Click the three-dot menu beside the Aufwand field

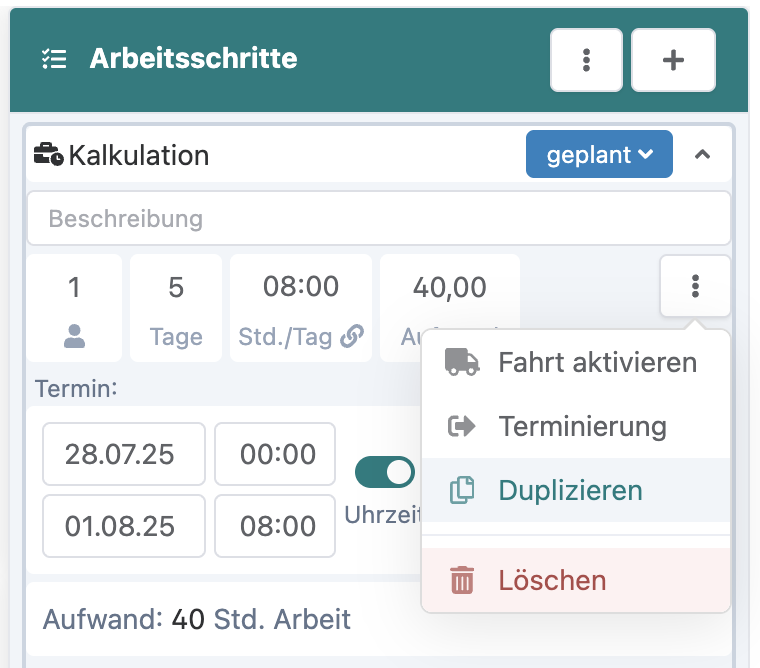695,287
